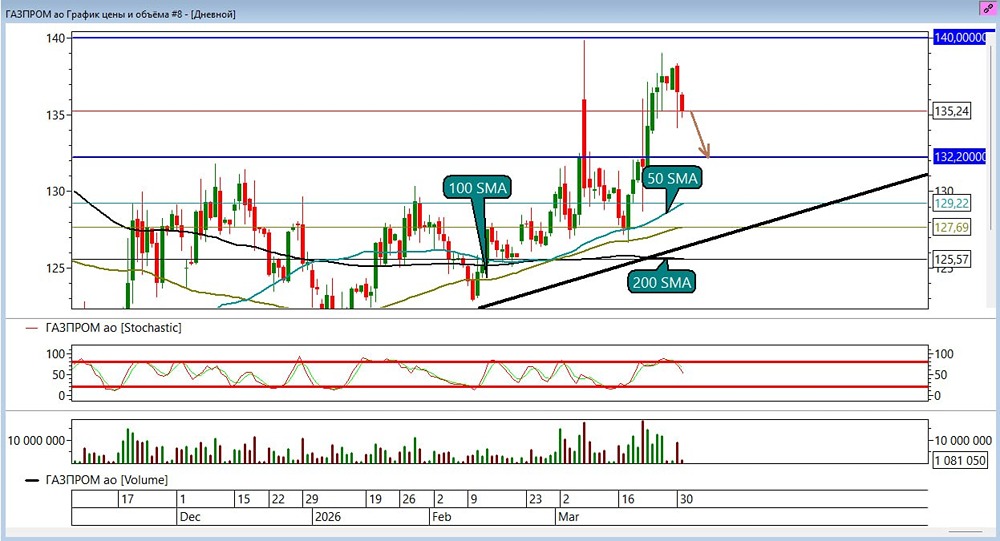Screen dimensions: 1000x541
Task: Select the "100 SMA" callout annotation
Action: pos(477,188)
